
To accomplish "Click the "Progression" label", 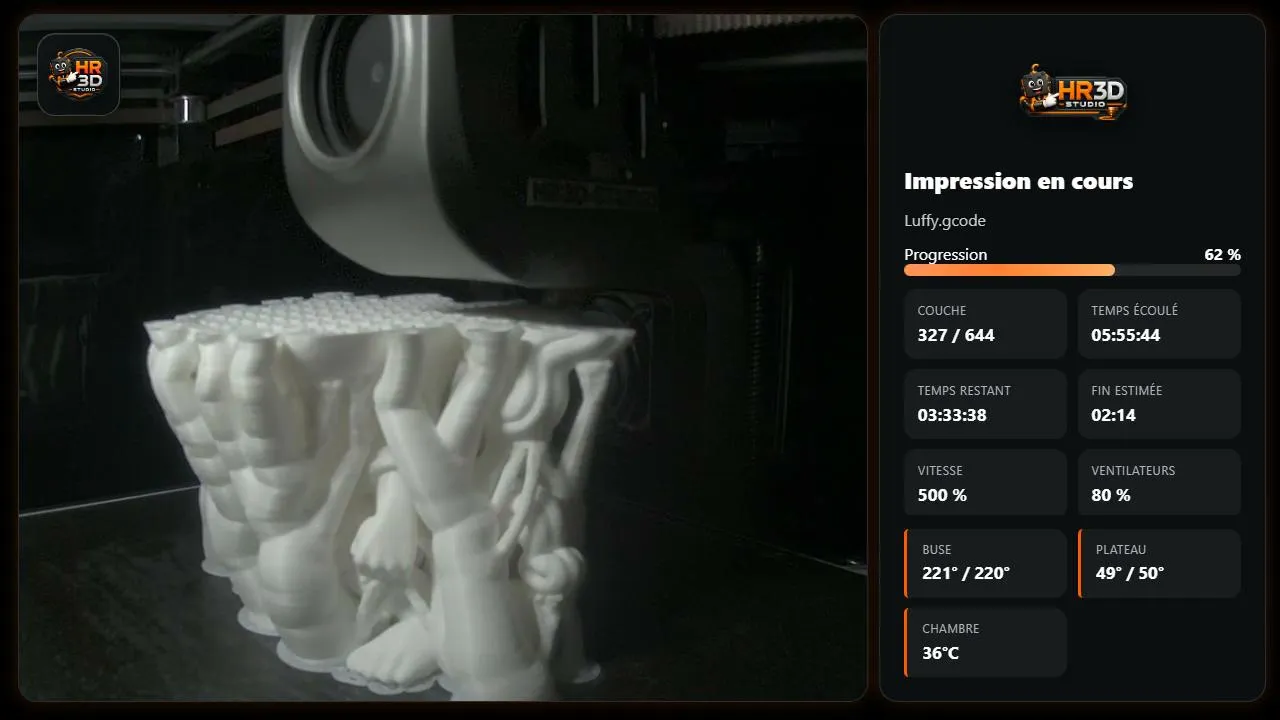I will coord(945,254).
